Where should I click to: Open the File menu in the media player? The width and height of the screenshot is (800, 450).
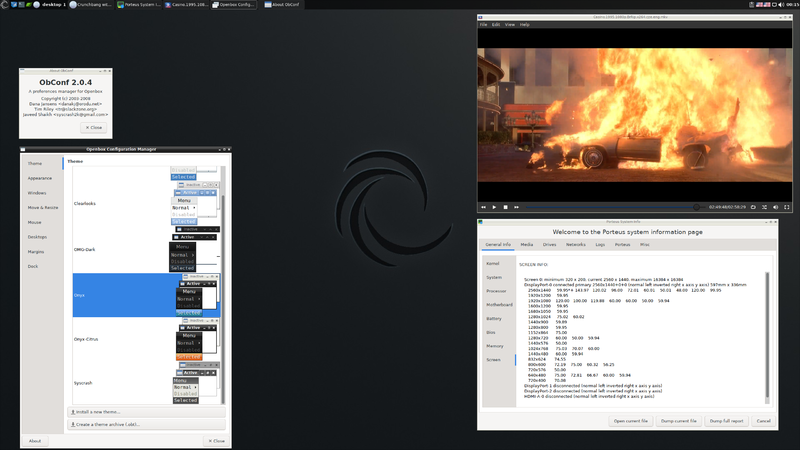[x=483, y=24]
